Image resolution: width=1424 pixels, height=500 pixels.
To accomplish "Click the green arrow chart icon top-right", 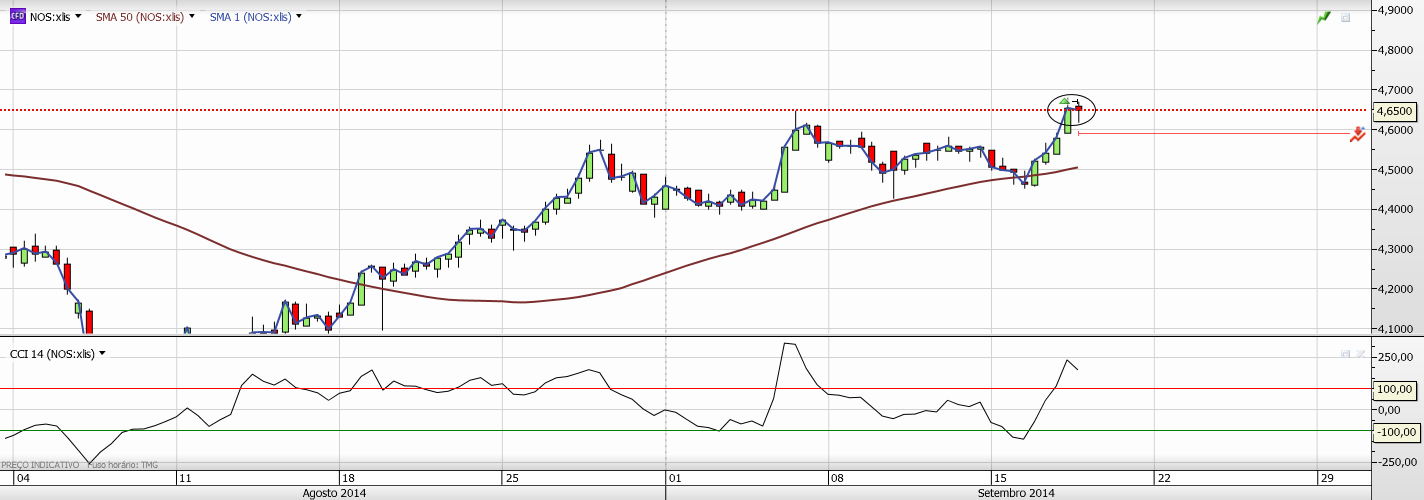I will point(1325,17).
